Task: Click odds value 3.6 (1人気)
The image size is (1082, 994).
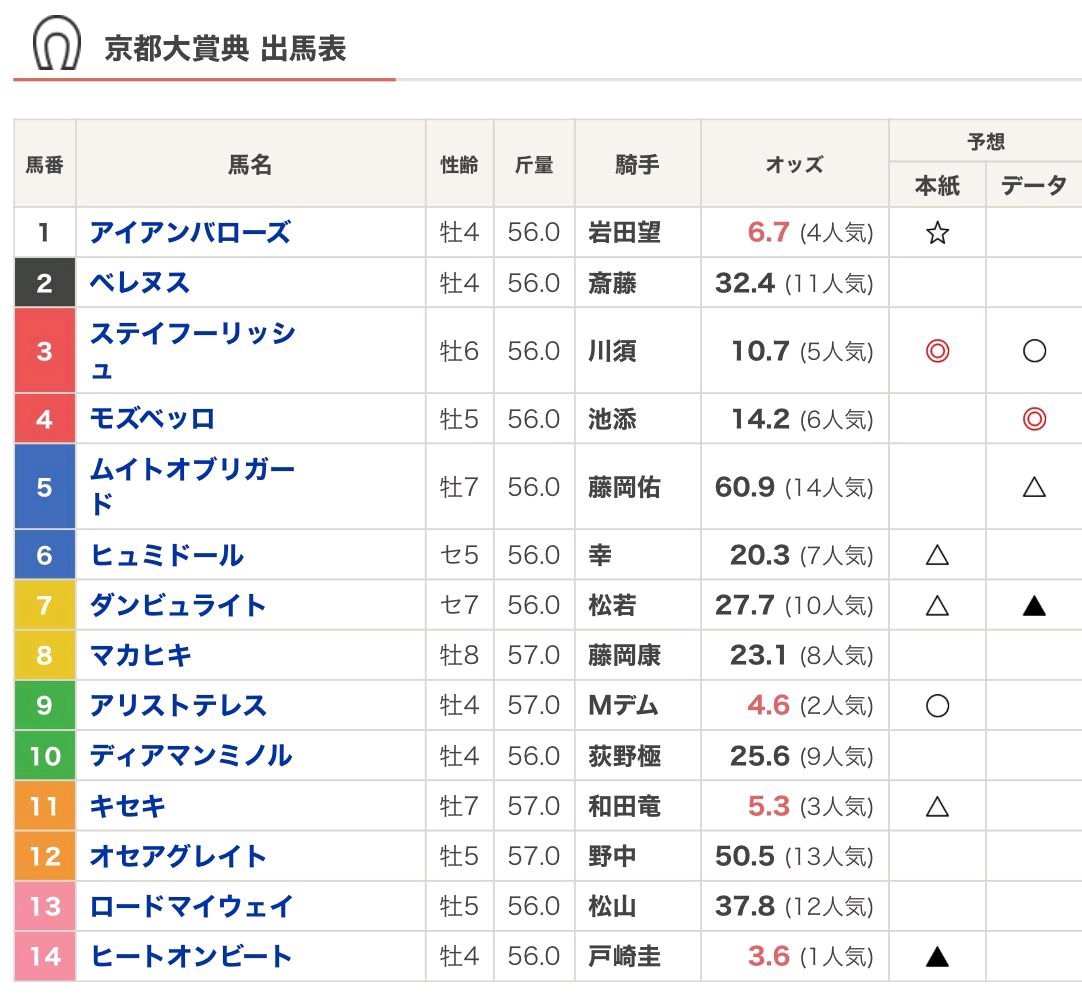Action: tap(810, 957)
